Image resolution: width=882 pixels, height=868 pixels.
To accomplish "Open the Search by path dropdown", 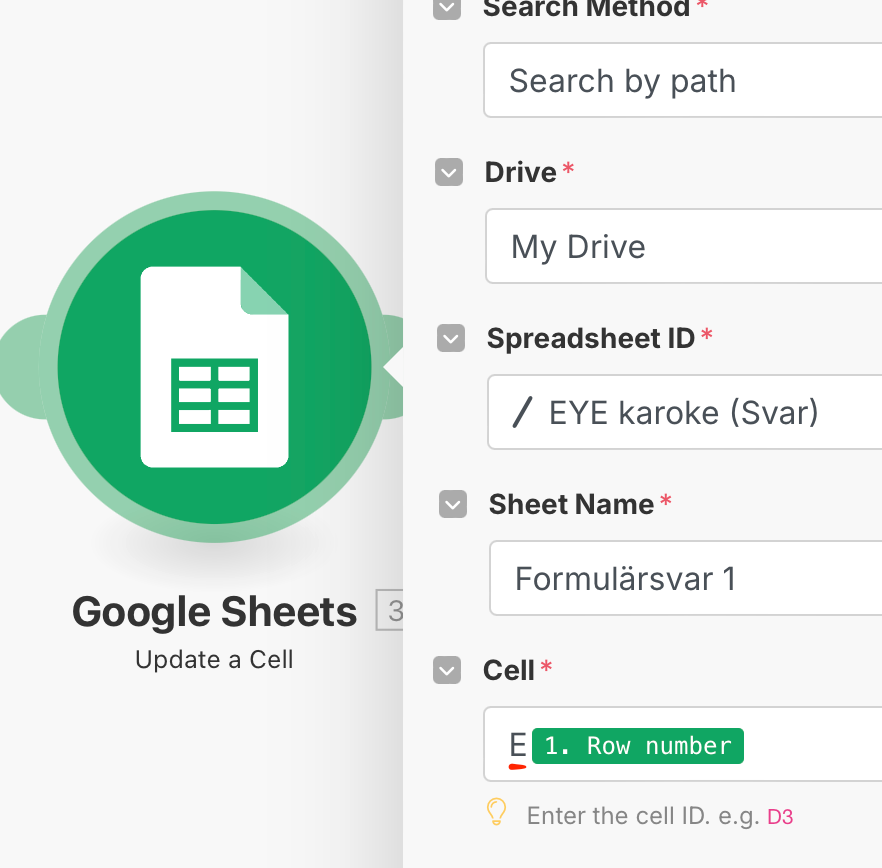I will tap(683, 80).
